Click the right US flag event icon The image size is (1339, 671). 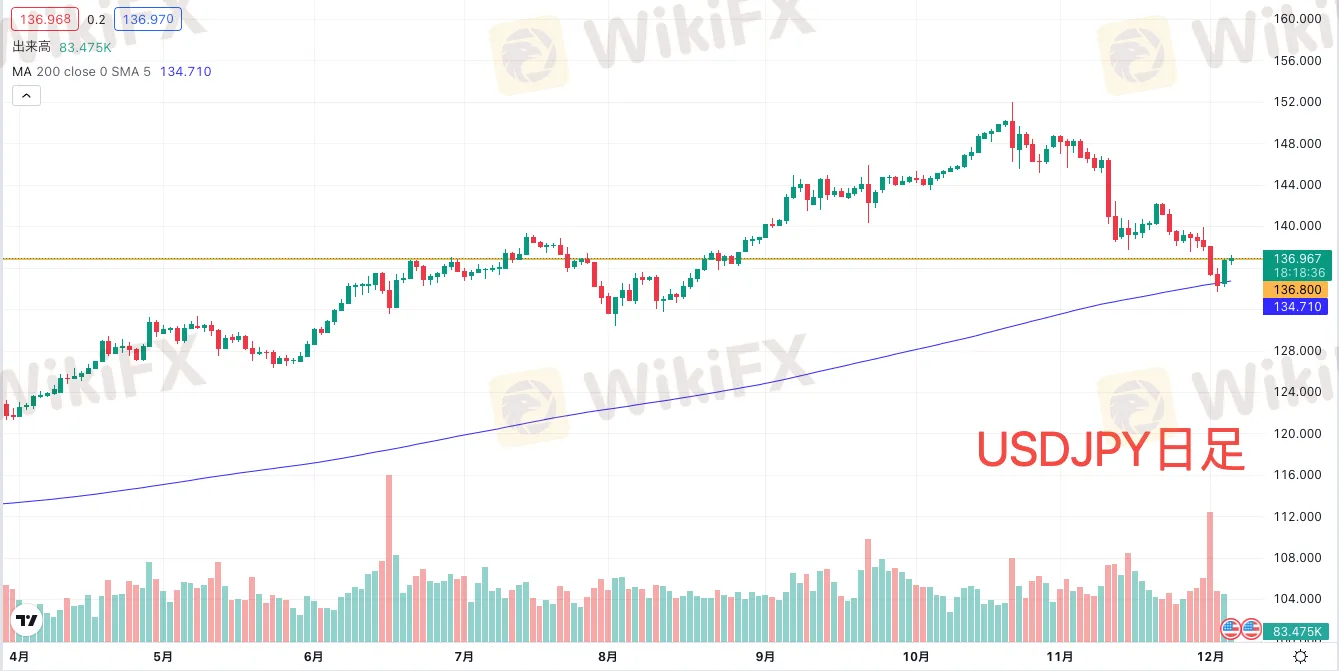pos(1250,629)
